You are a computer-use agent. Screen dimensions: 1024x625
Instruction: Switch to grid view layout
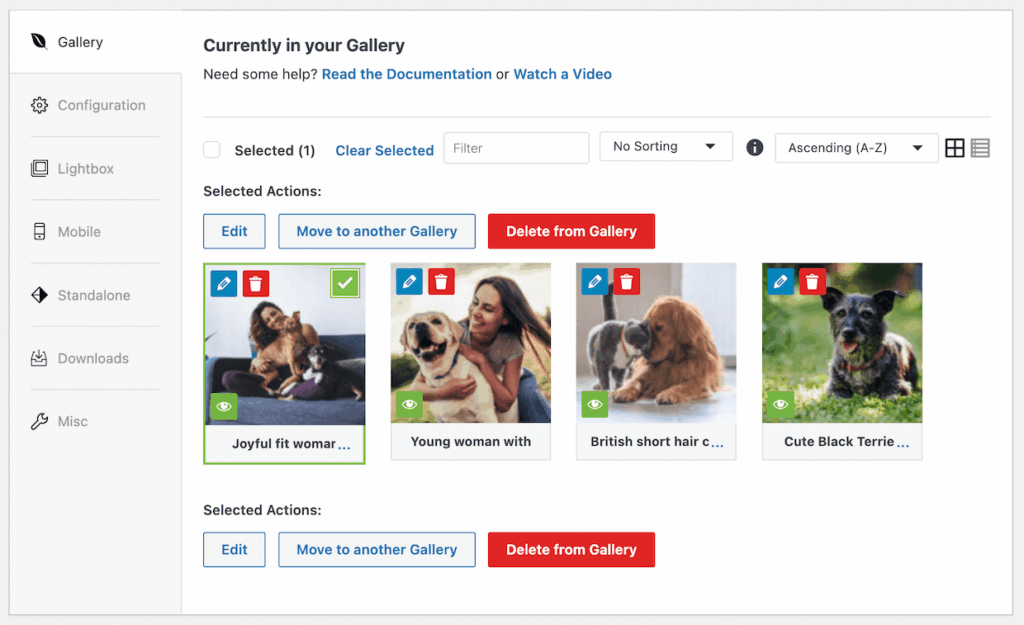pos(955,147)
